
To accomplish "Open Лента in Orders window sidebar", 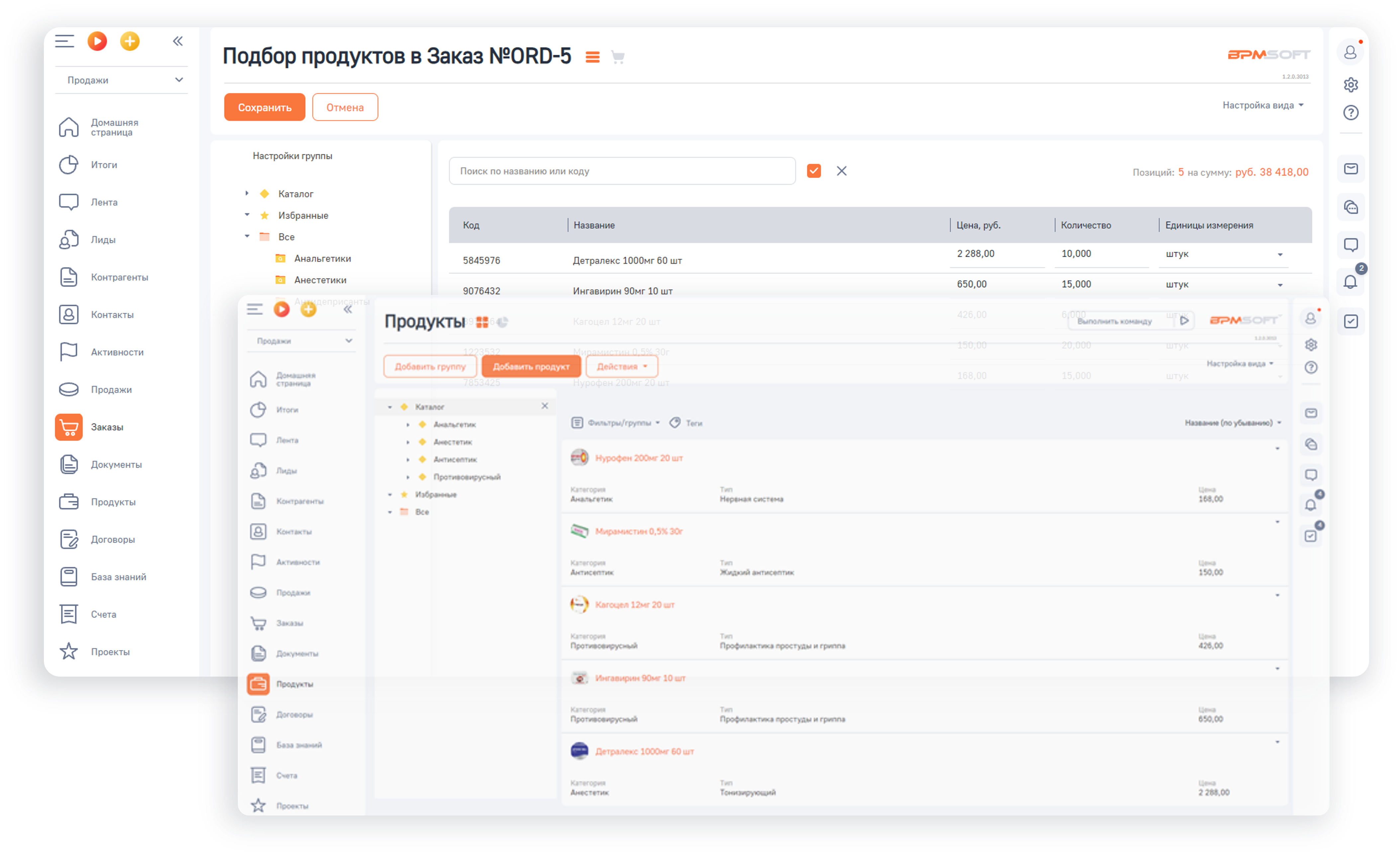I will 104,202.
